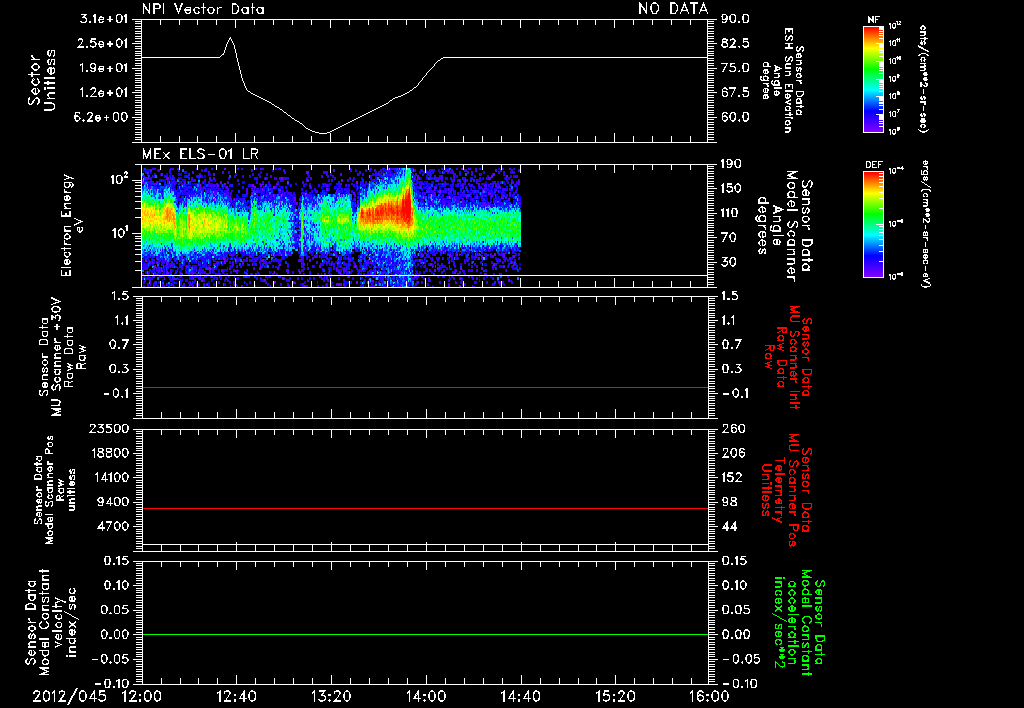Click the 23500 tick label

110,428
